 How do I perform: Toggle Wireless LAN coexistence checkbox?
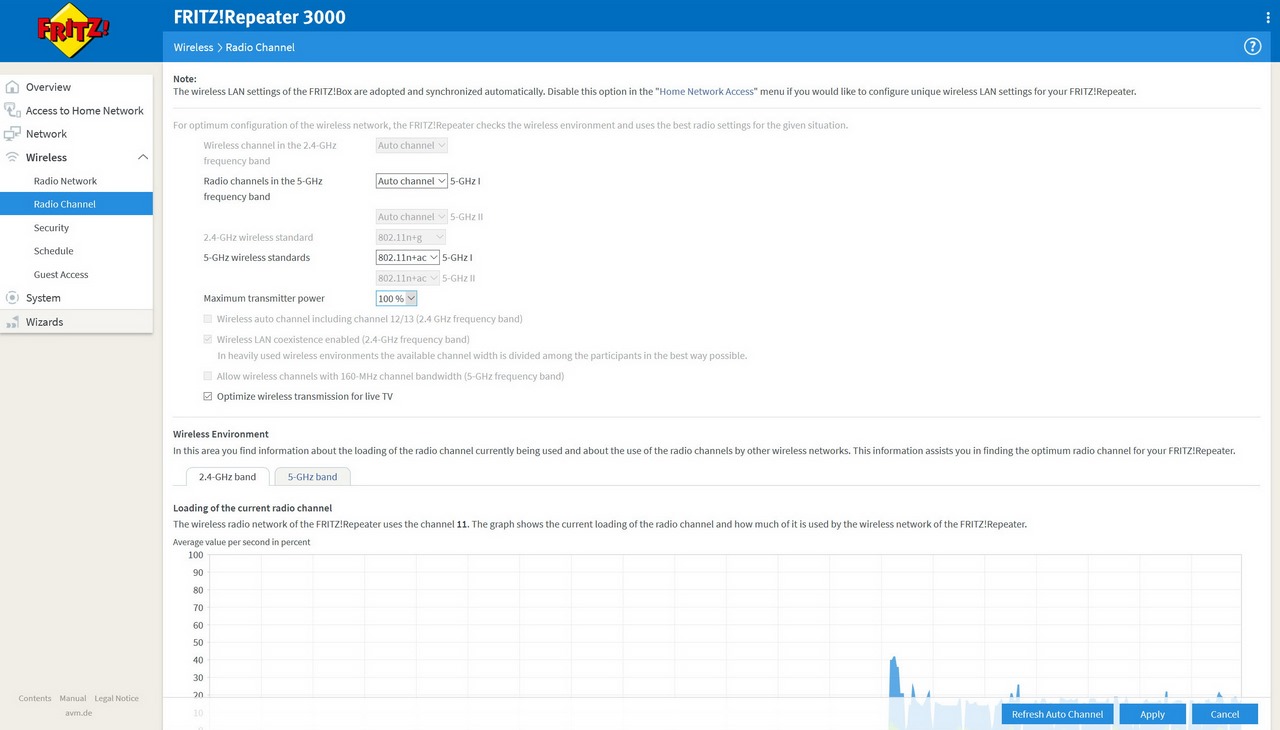[x=208, y=340]
